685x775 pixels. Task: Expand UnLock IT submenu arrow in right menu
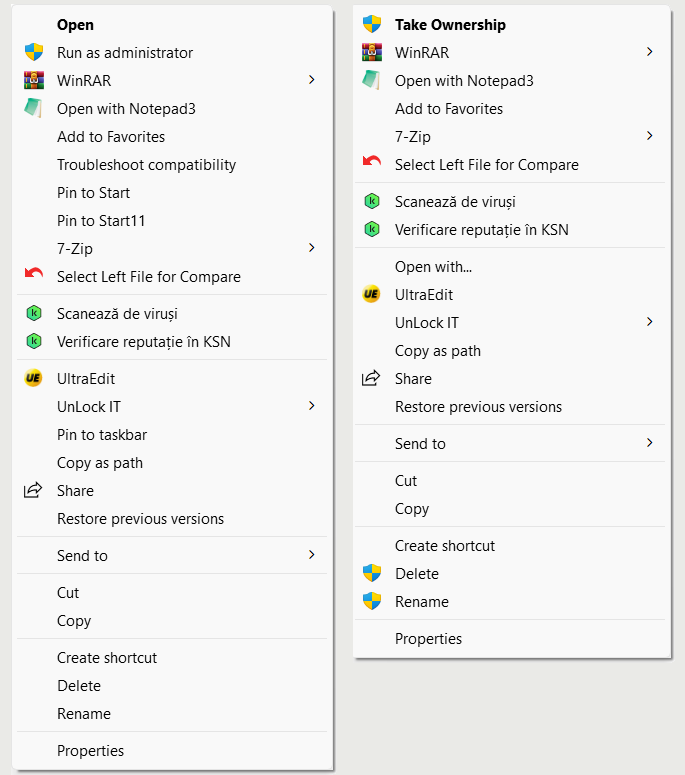pos(650,322)
